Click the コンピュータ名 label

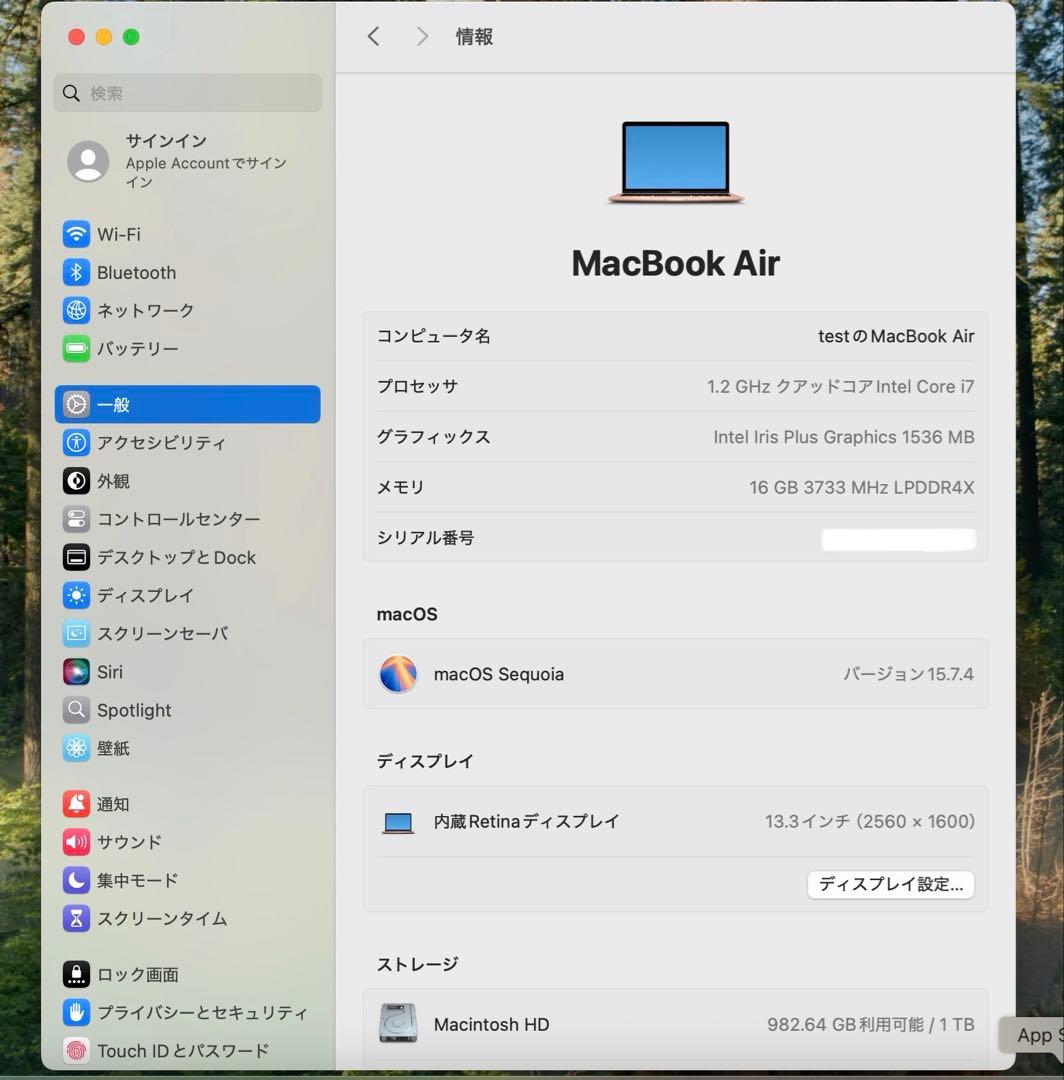pyautogui.click(x=433, y=336)
